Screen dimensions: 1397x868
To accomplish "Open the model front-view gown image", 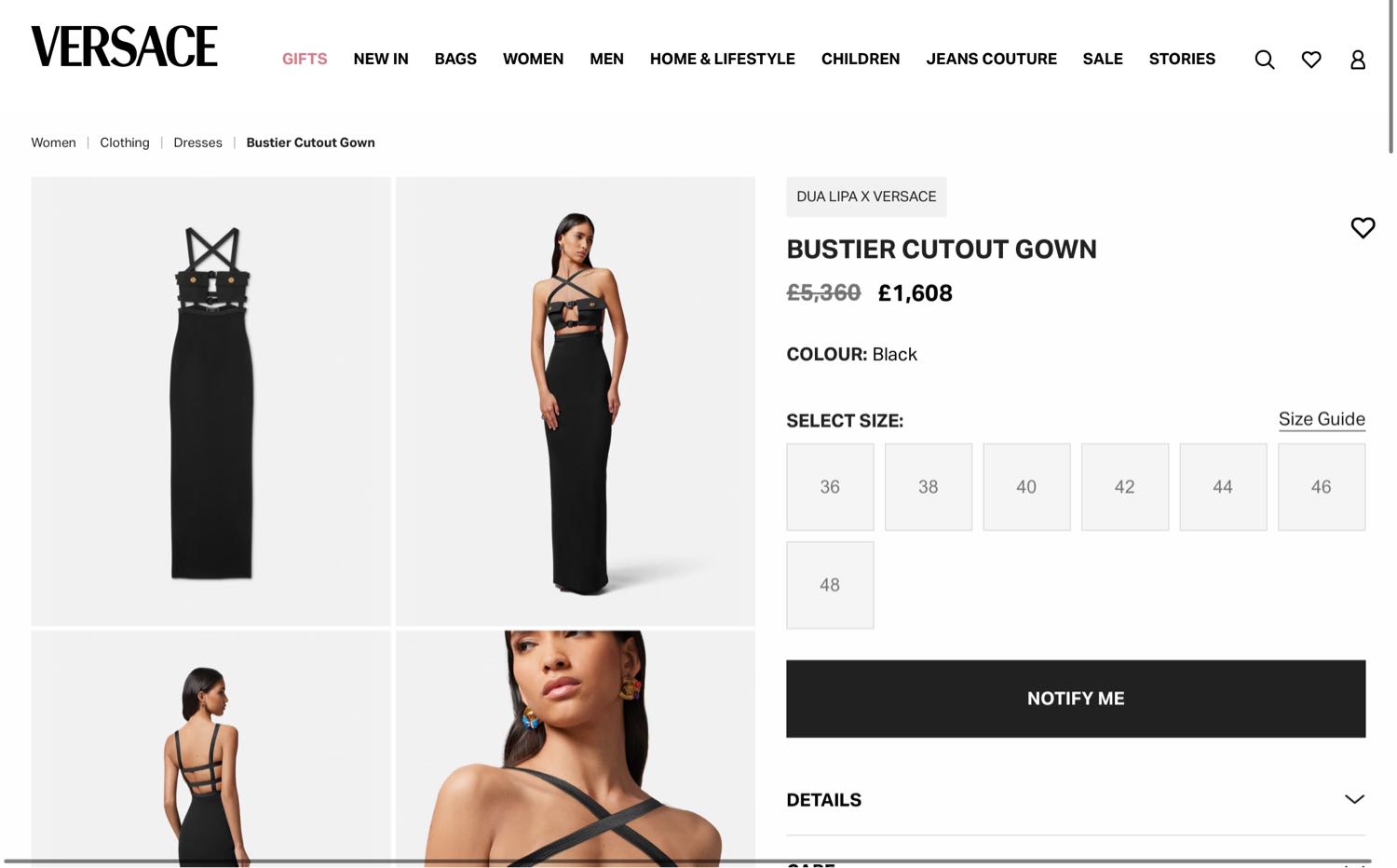I will (576, 400).
